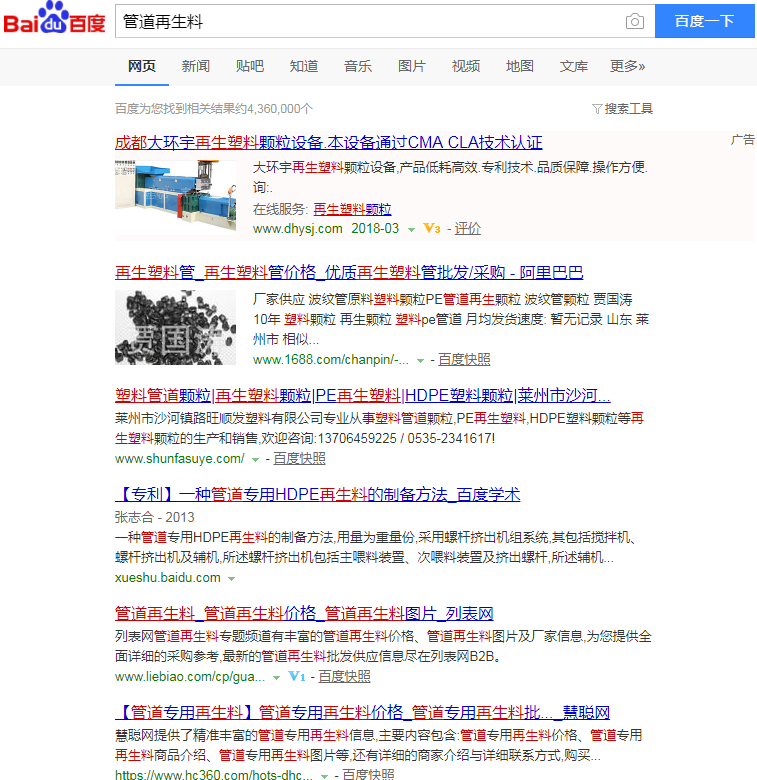This screenshot has height=780, width=757.
Task: Open 搜索工具 search tools
Action: point(628,108)
